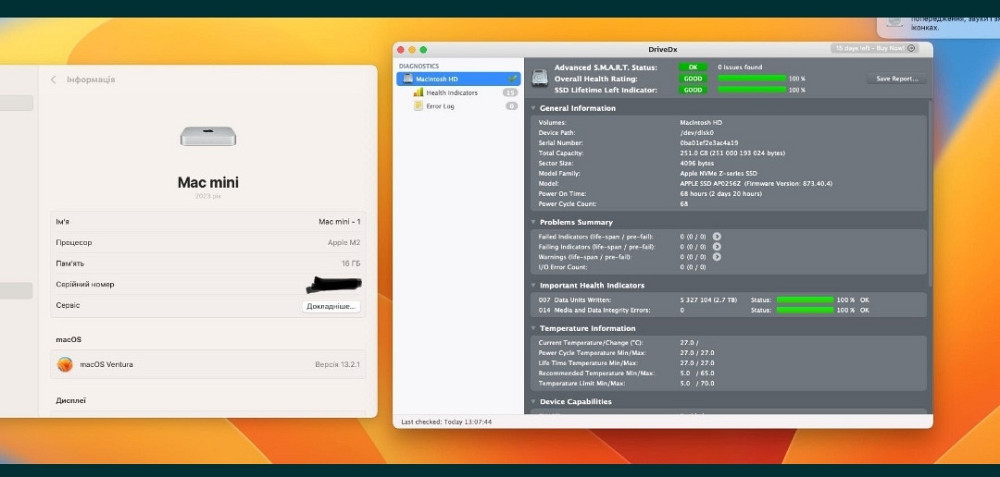Go back using the Інформація back chevron
This screenshot has height=477, width=1000.
[54, 79]
